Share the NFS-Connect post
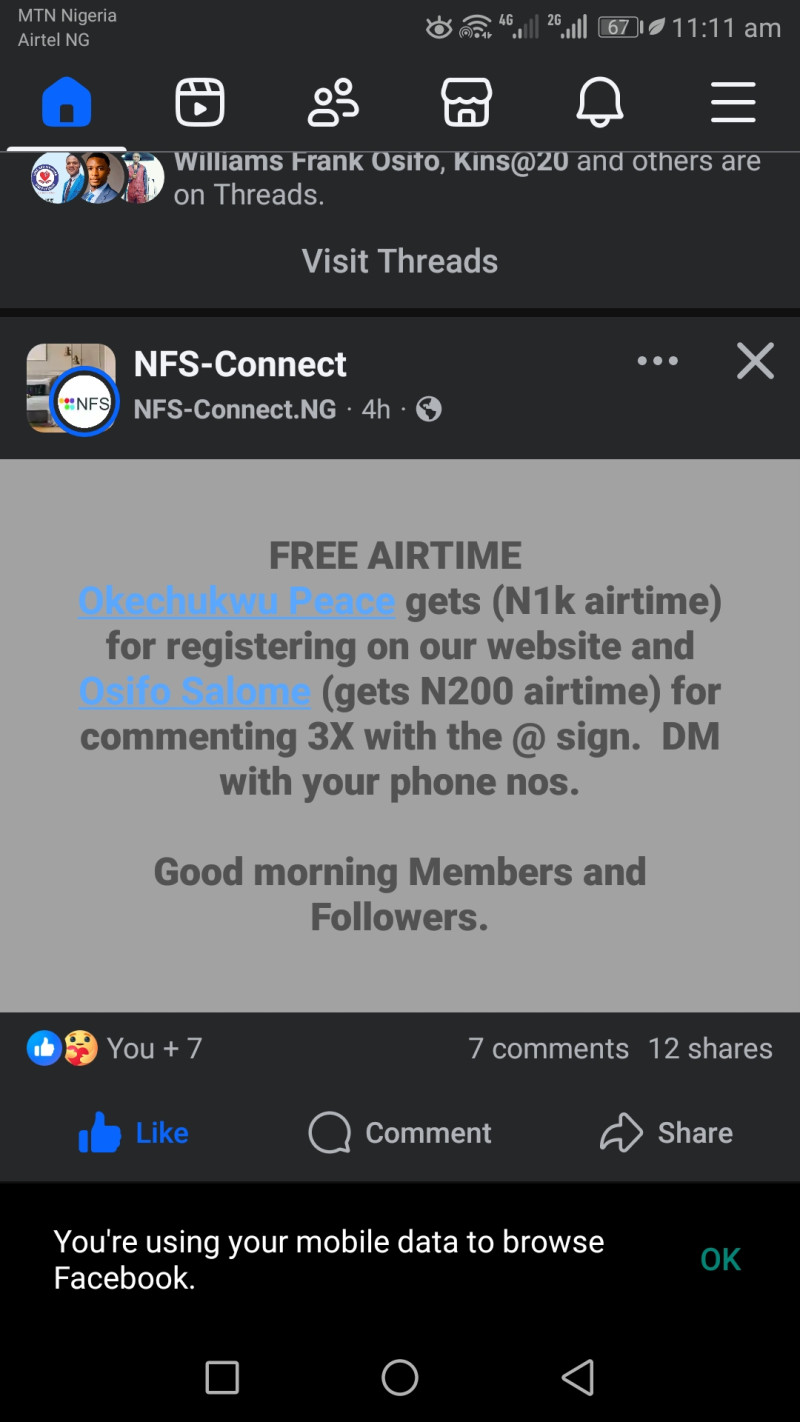This screenshot has height=1422, width=800. pyautogui.click(x=665, y=1133)
